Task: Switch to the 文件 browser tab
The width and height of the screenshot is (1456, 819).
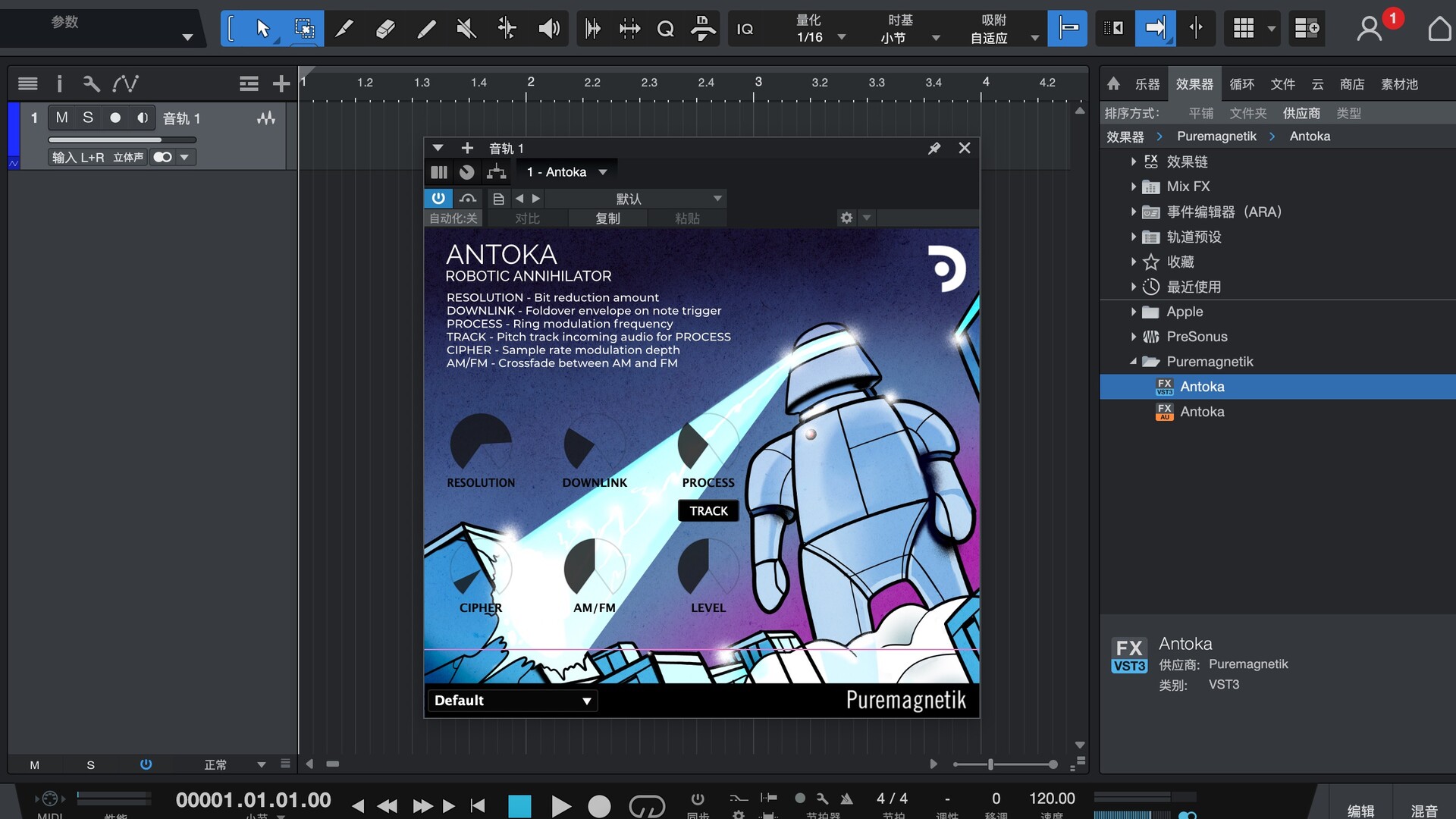Action: pyautogui.click(x=1282, y=84)
